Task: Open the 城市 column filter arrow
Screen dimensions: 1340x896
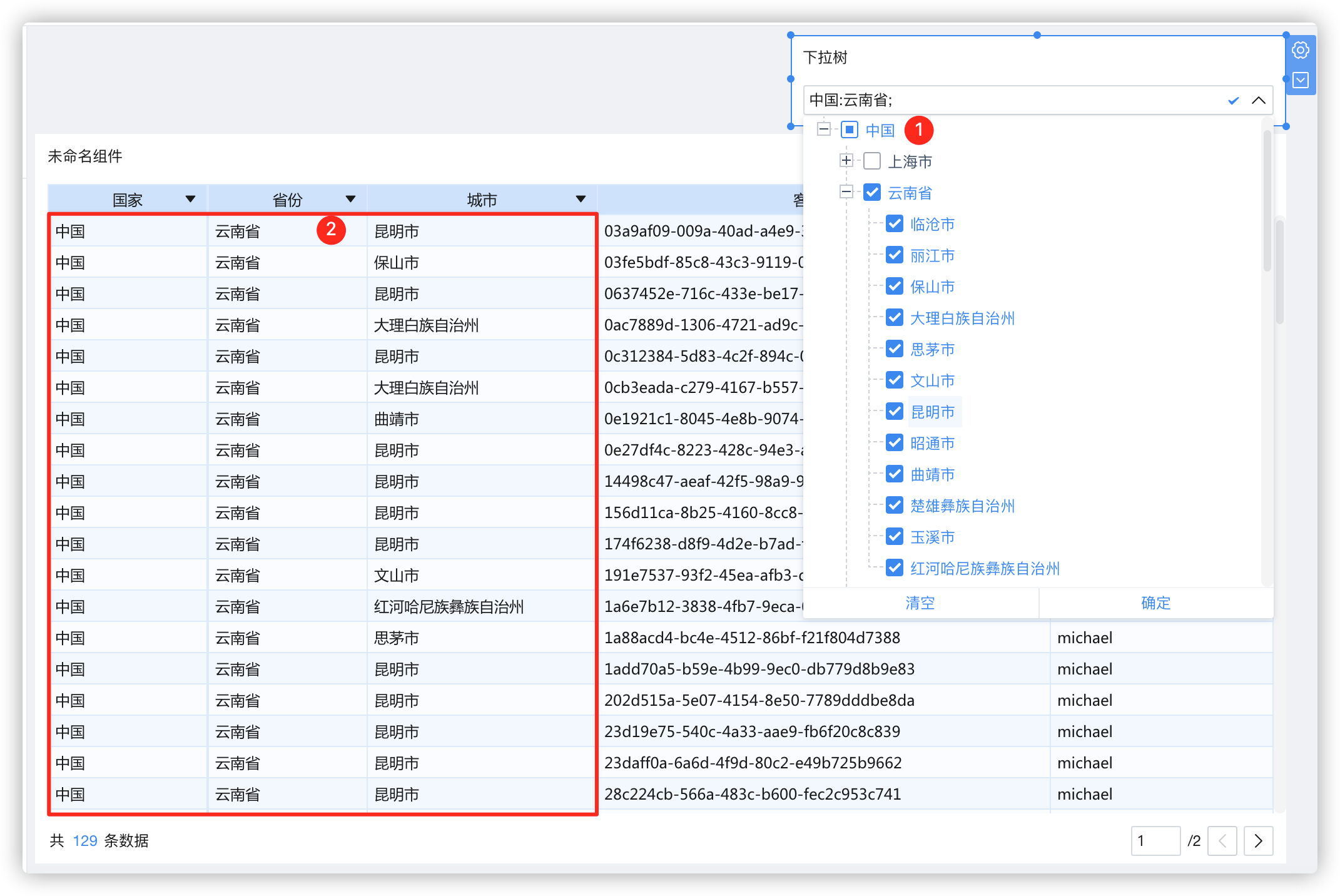Action: (x=581, y=199)
